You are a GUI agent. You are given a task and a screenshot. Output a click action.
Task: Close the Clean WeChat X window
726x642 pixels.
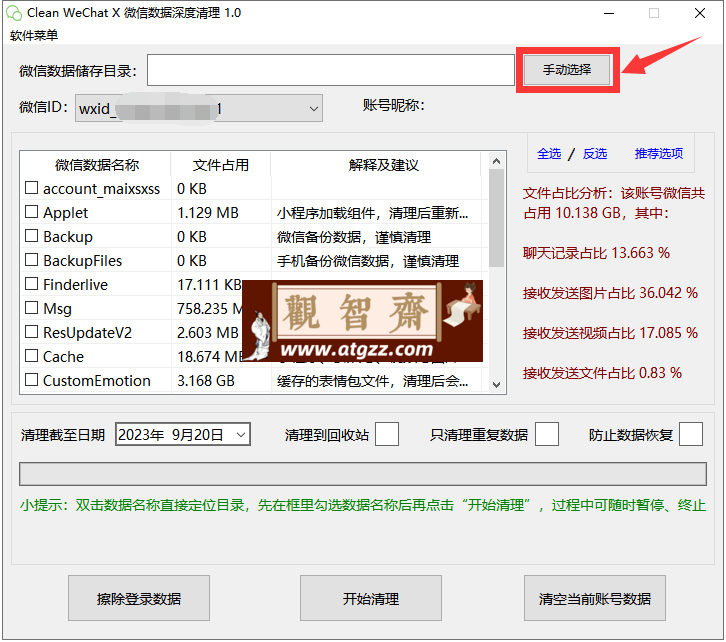(x=700, y=13)
